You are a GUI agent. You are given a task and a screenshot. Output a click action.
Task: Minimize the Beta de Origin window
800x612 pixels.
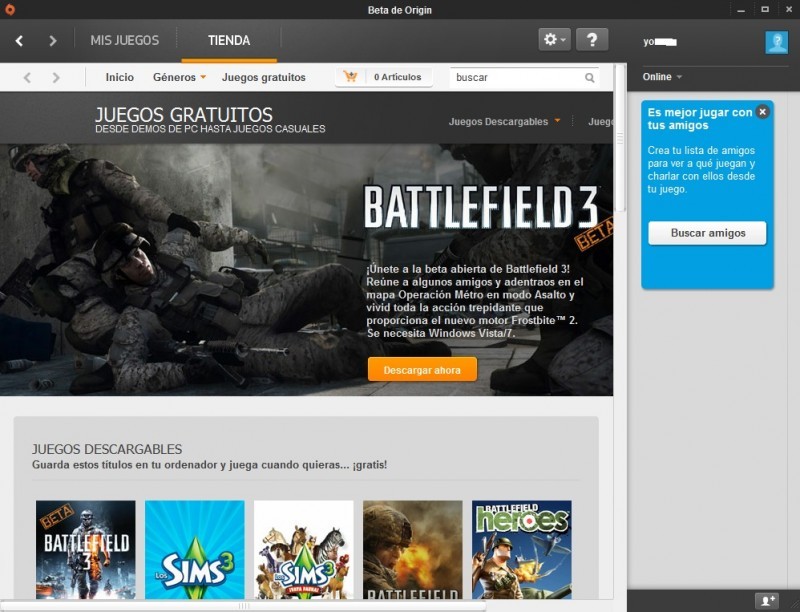tap(741, 10)
